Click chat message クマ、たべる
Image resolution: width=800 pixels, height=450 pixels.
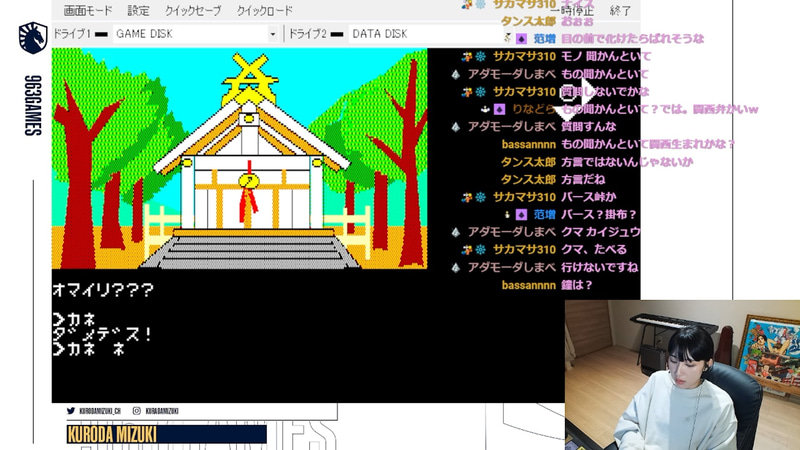(594, 250)
